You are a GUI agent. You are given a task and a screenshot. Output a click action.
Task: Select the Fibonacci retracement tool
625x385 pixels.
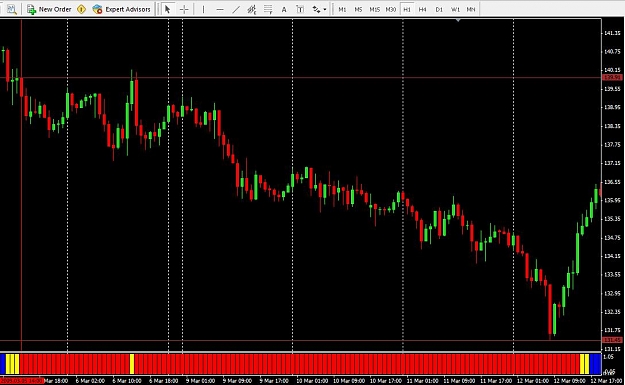point(268,9)
